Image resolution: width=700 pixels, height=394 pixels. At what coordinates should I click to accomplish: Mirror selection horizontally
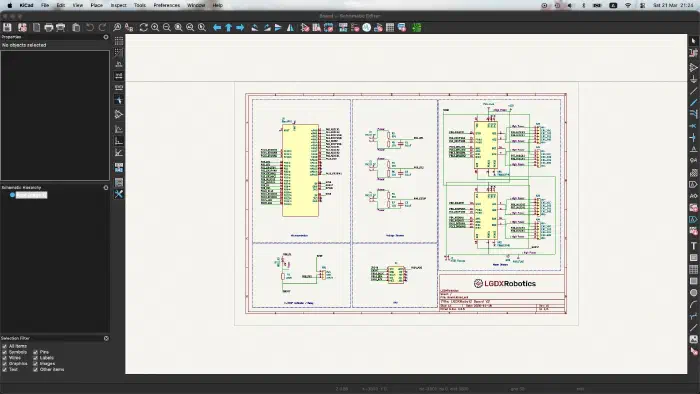pos(290,28)
